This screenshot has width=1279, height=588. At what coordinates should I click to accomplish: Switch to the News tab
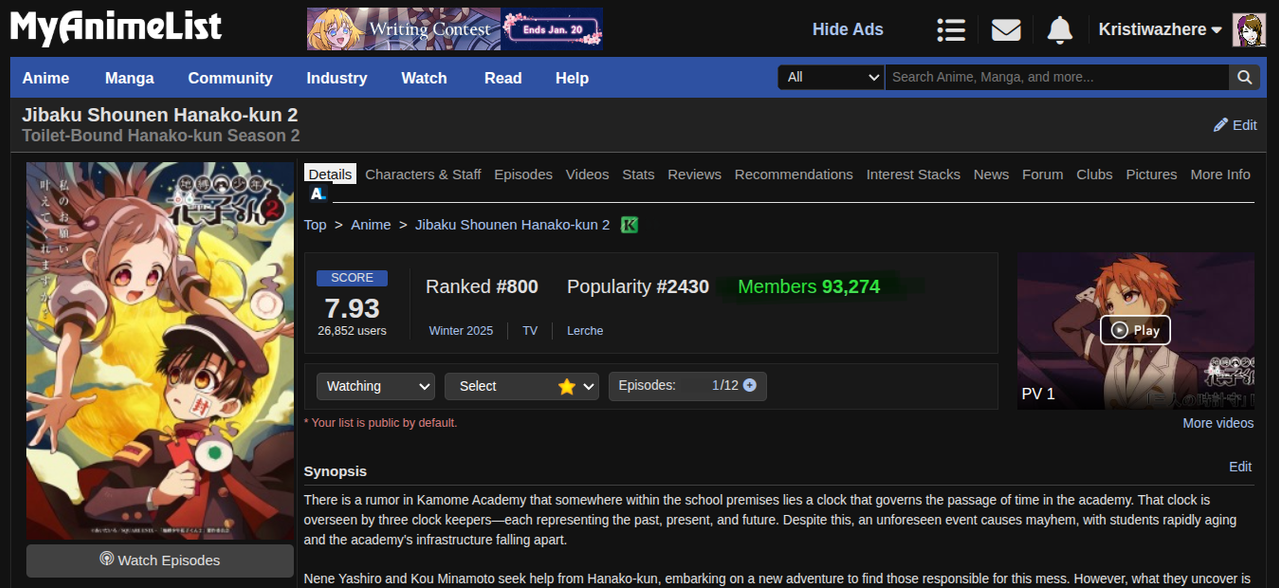tap(991, 174)
